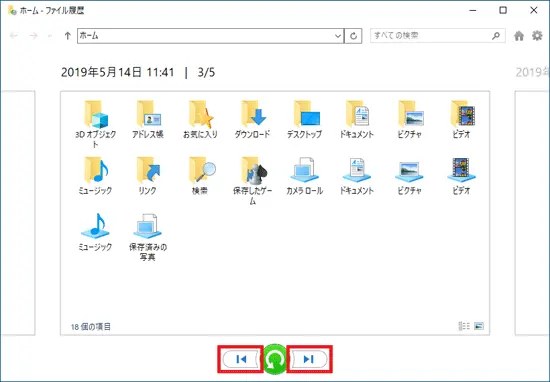The height and width of the screenshot is (382, 550).
Task: Select the ビデオ folder in first row
Action: (x=461, y=120)
